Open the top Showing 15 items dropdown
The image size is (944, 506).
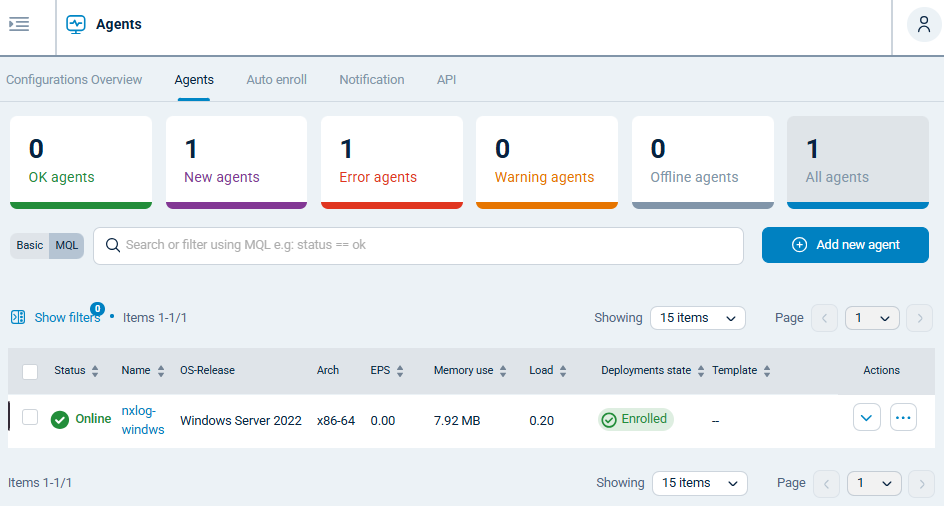697,318
